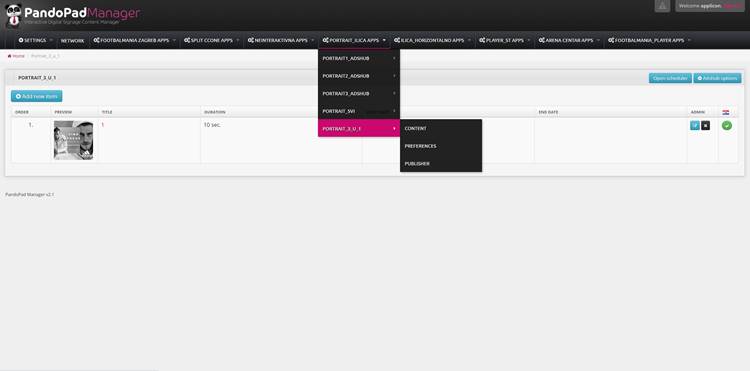The height and width of the screenshot is (371, 750).
Task: Delete item with black X icon
Action: [x=706, y=125]
